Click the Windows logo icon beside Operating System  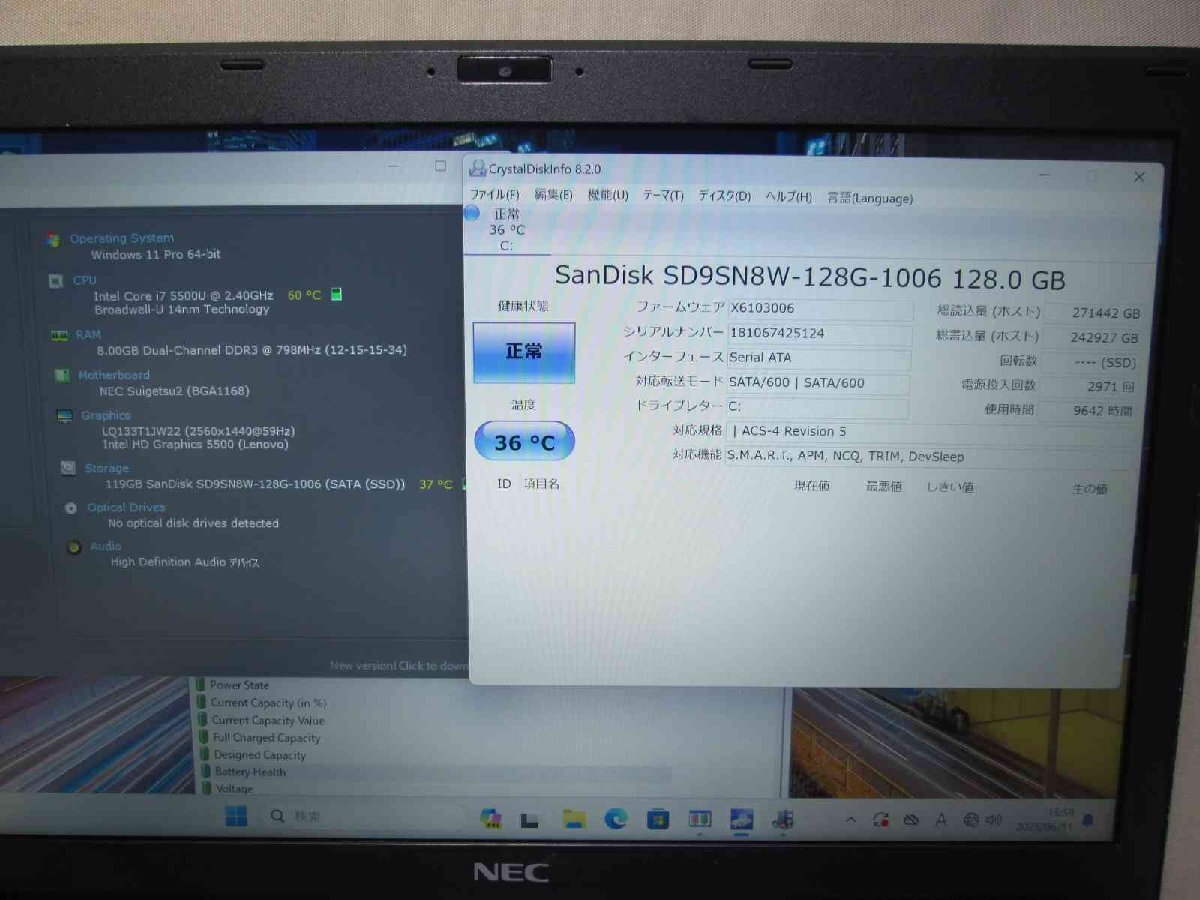pyautogui.click(x=52, y=239)
